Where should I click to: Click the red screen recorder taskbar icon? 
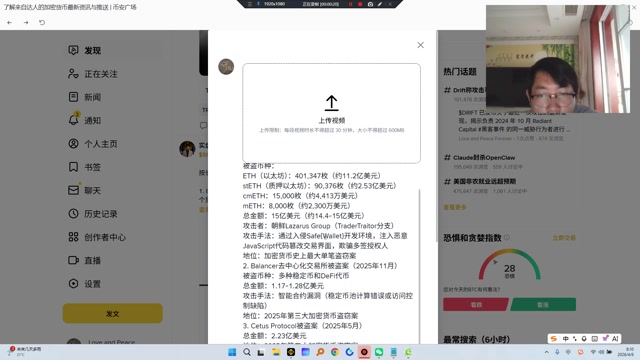pyautogui.click(x=364, y=352)
